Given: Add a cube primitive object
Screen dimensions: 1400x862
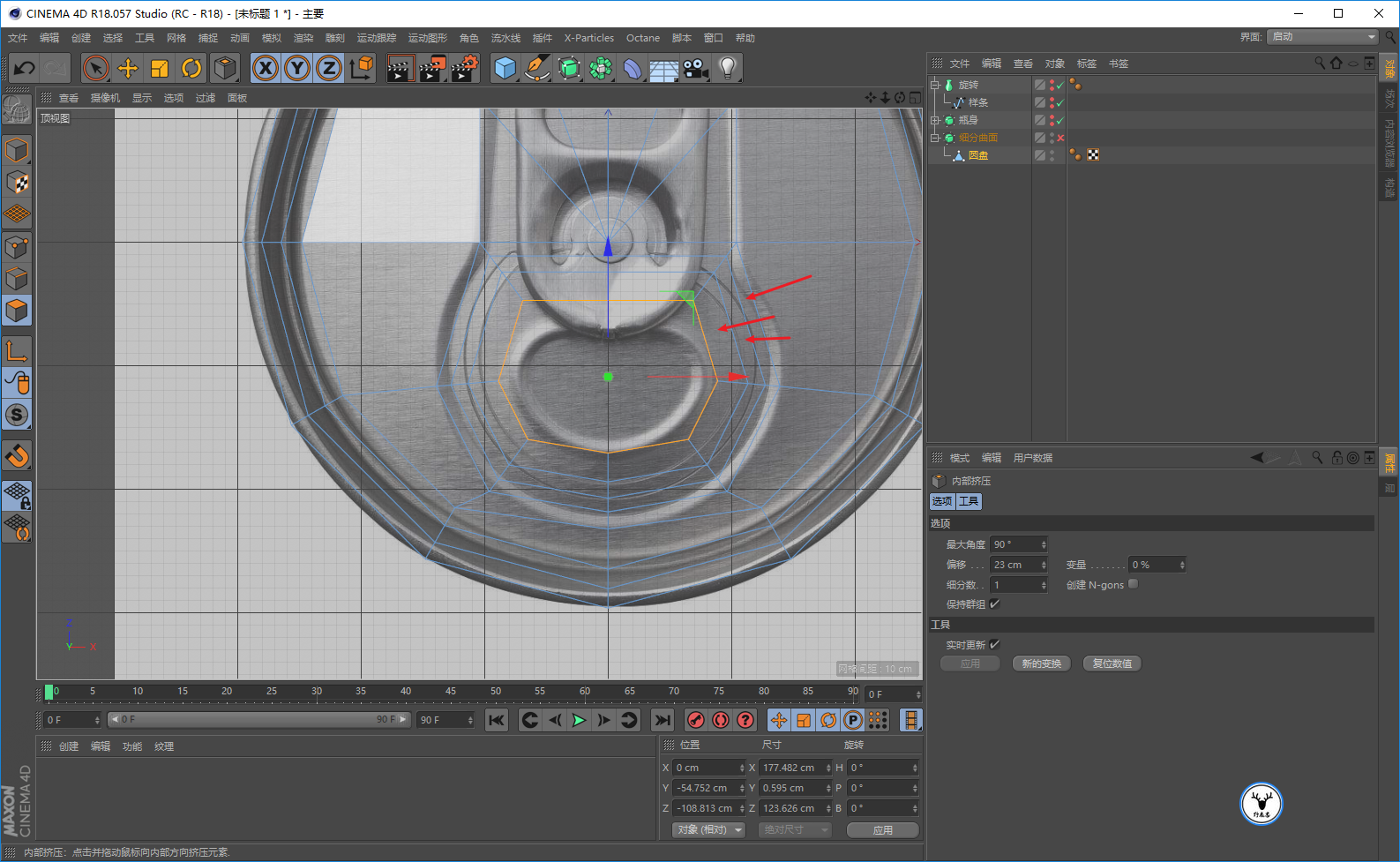Looking at the screenshot, I should [505, 68].
